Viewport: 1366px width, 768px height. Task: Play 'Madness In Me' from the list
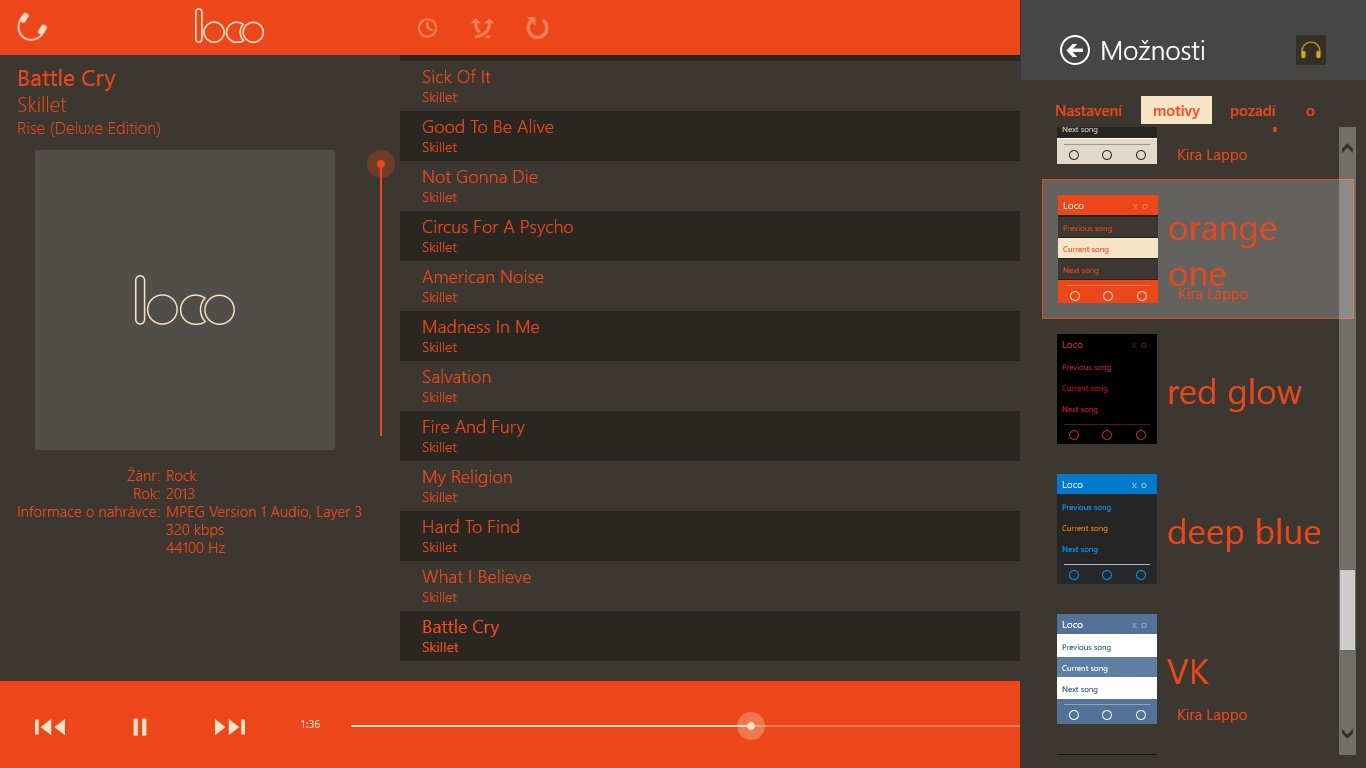coord(710,336)
